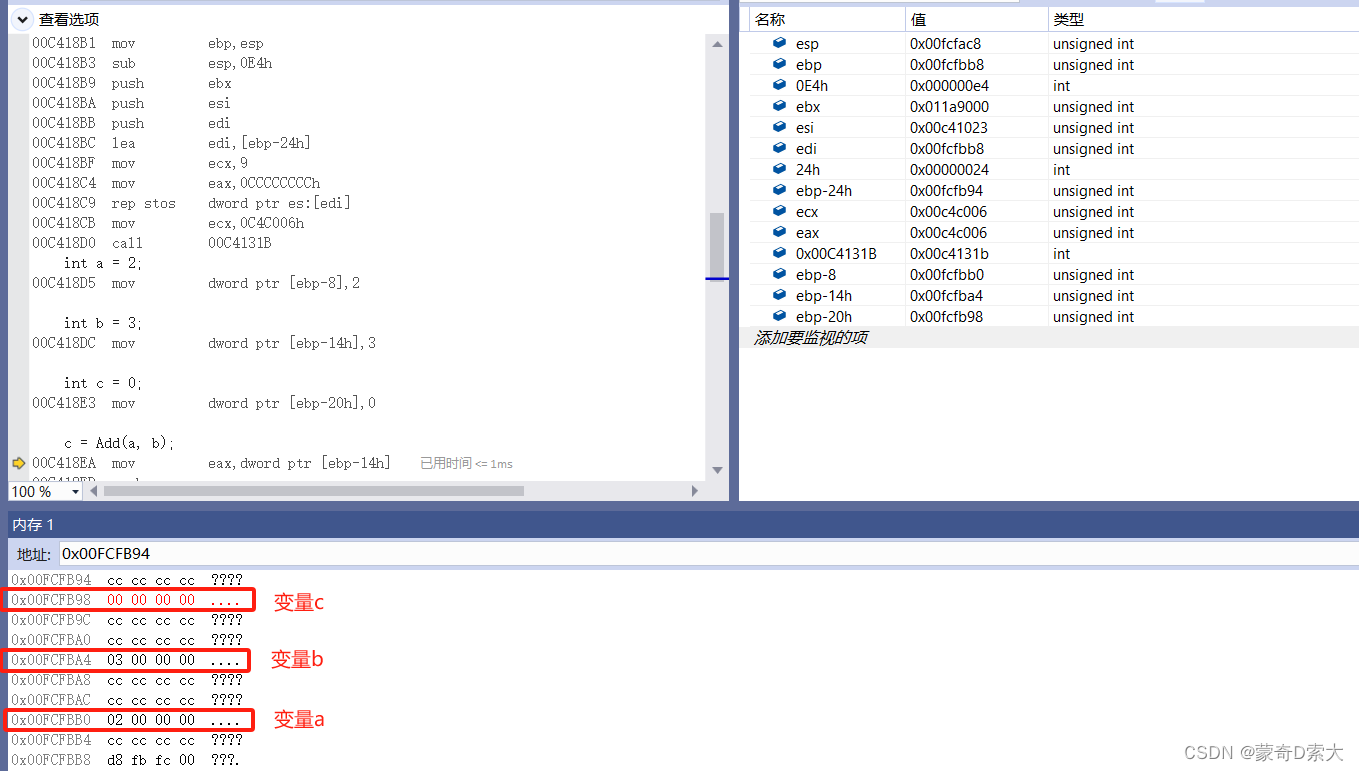Click memory row 0x00FCFB98
This screenshot has height=771, width=1359.
pos(127,600)
